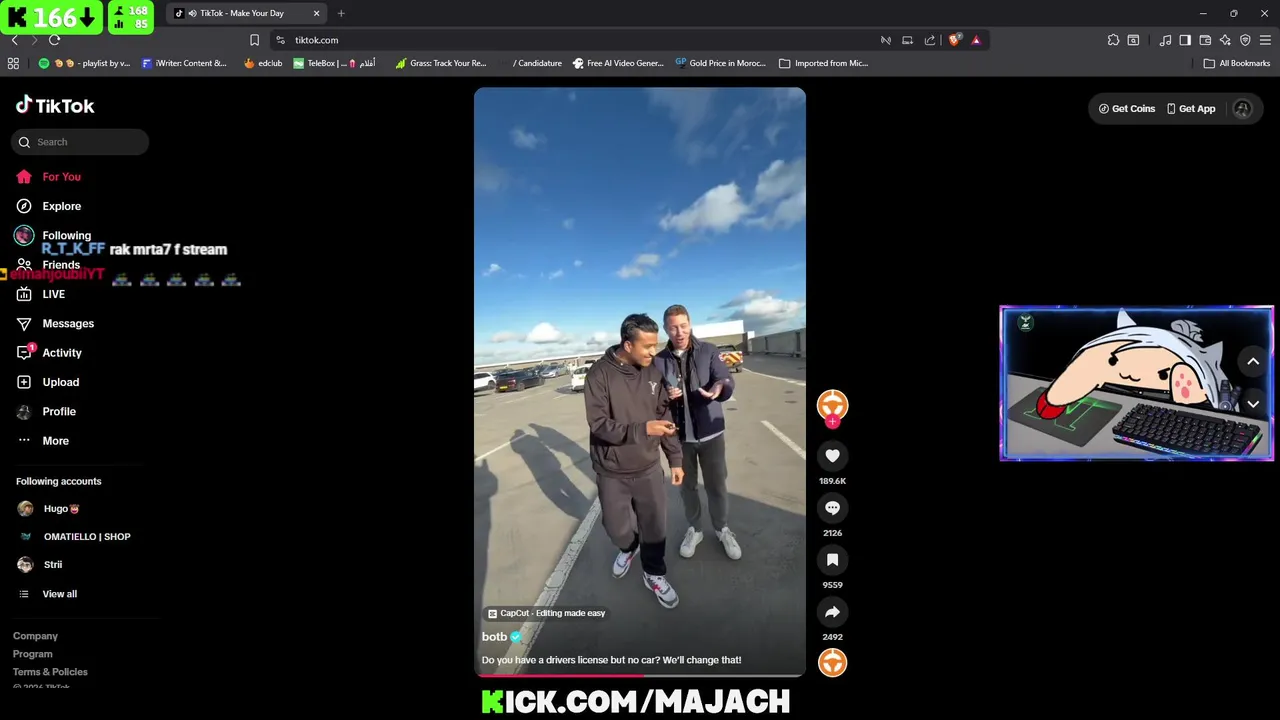The height and width of the screenshot is (720, 1280).
Task: Save the video with the bookmark icon
Action: point(832,560)
